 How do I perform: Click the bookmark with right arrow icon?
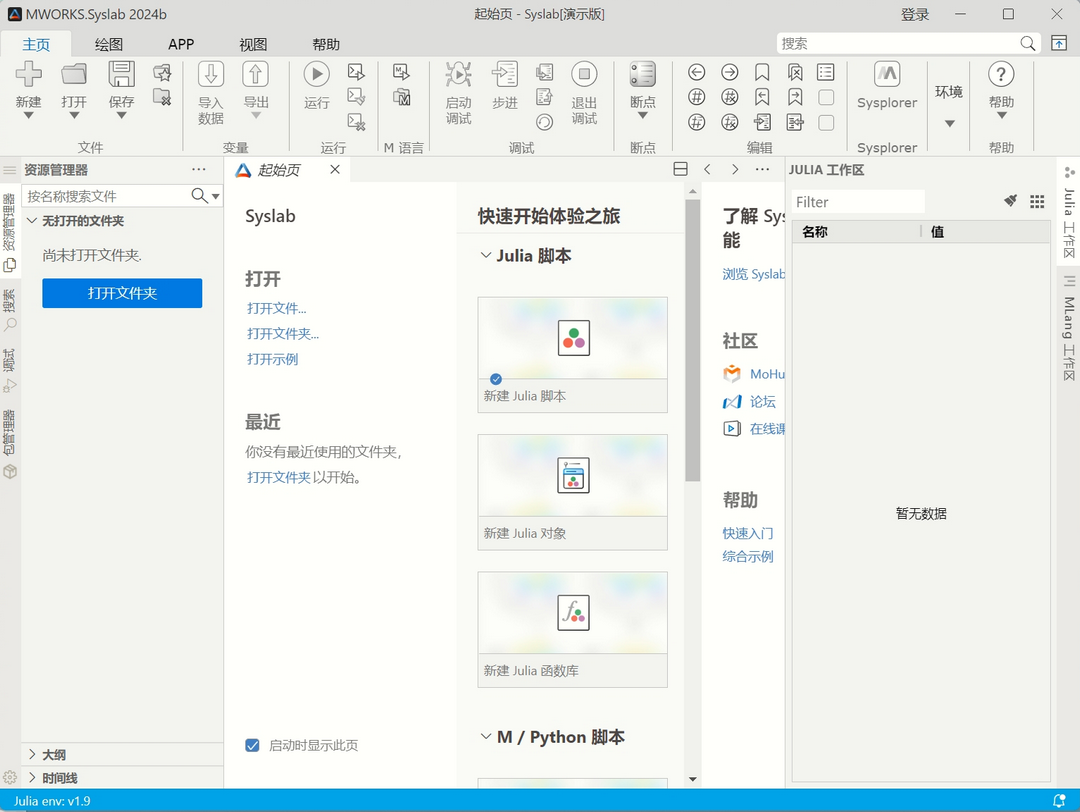pos(795,97)
